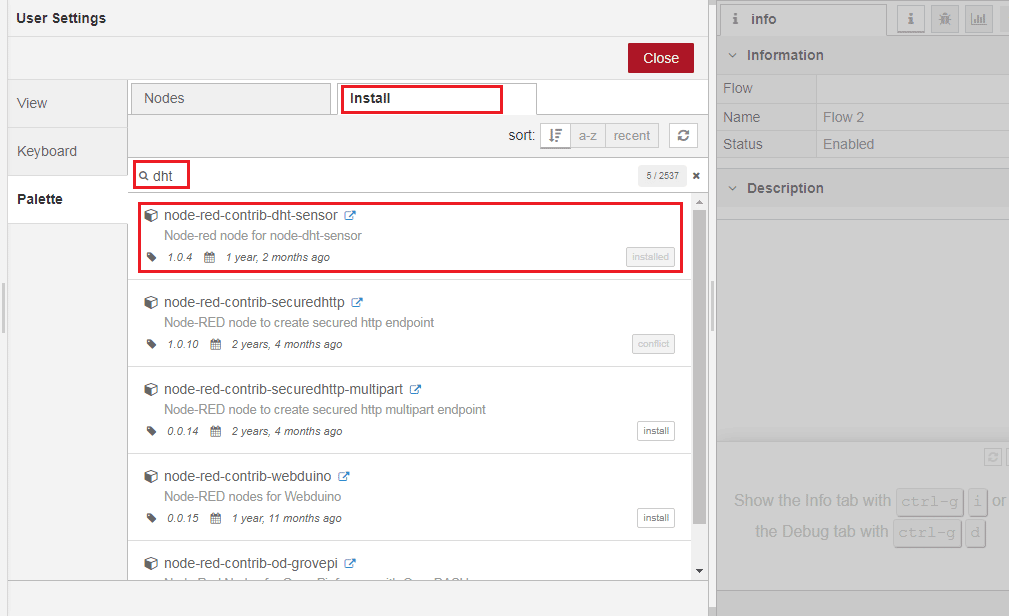Open the View settings section
The width and height of the screenshot is (1009, 616).
67,103
